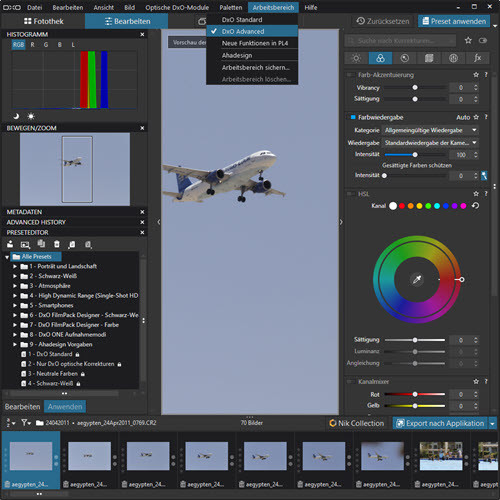Enable the Kanalmixer correction switch

(350, 381)
